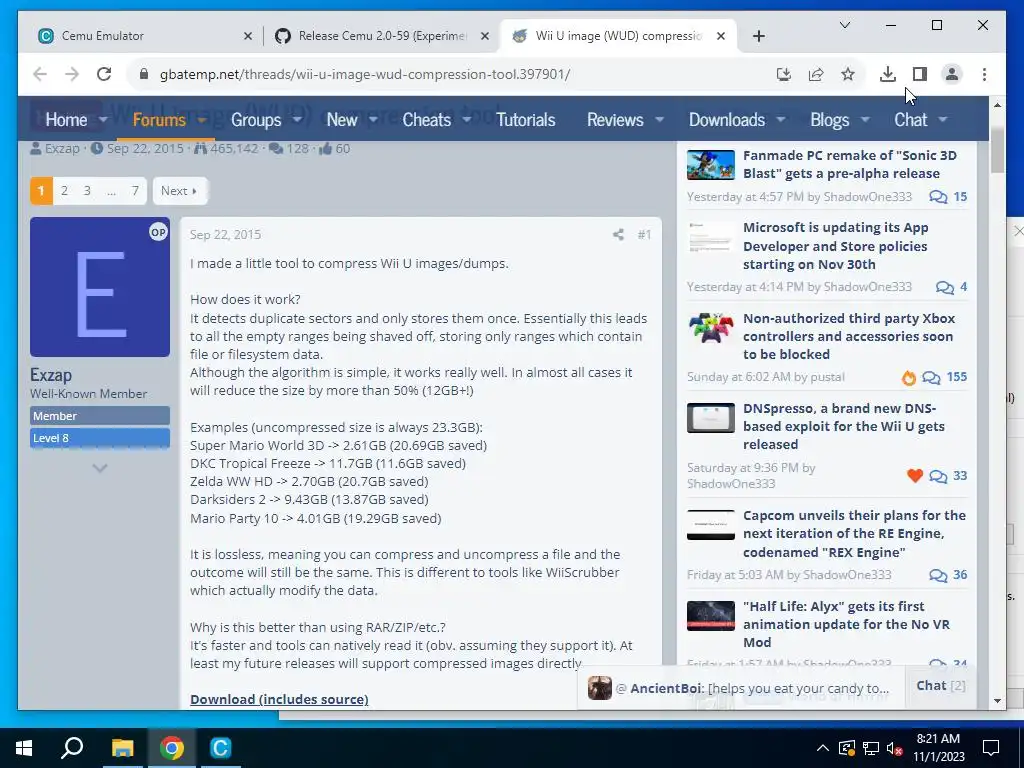The width and height of the screenshot is (1024, 768).
Task: Bookmark this page with the star icon
Action: pyautogui.click(x=848, y=74)
